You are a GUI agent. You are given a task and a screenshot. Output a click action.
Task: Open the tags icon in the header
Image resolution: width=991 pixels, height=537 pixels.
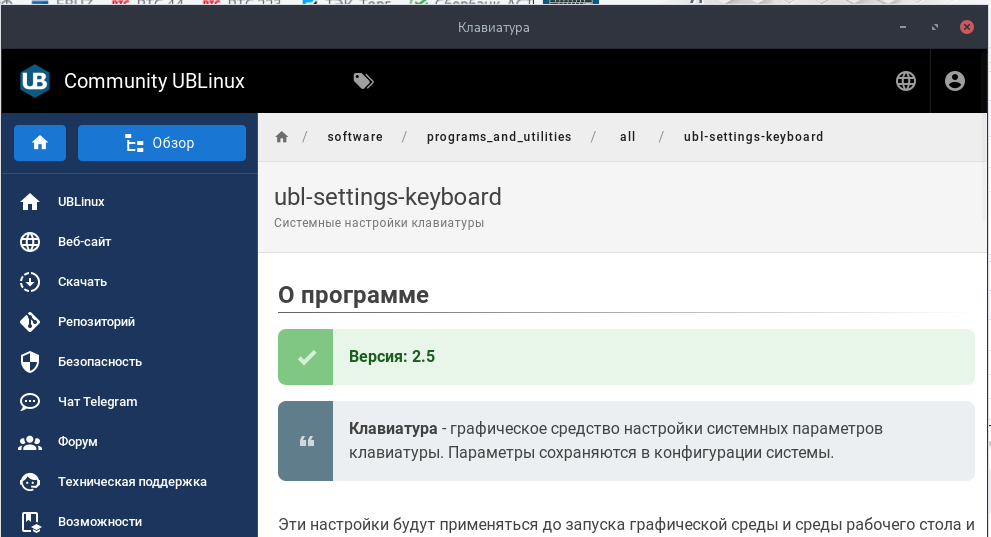pos(364,81)
